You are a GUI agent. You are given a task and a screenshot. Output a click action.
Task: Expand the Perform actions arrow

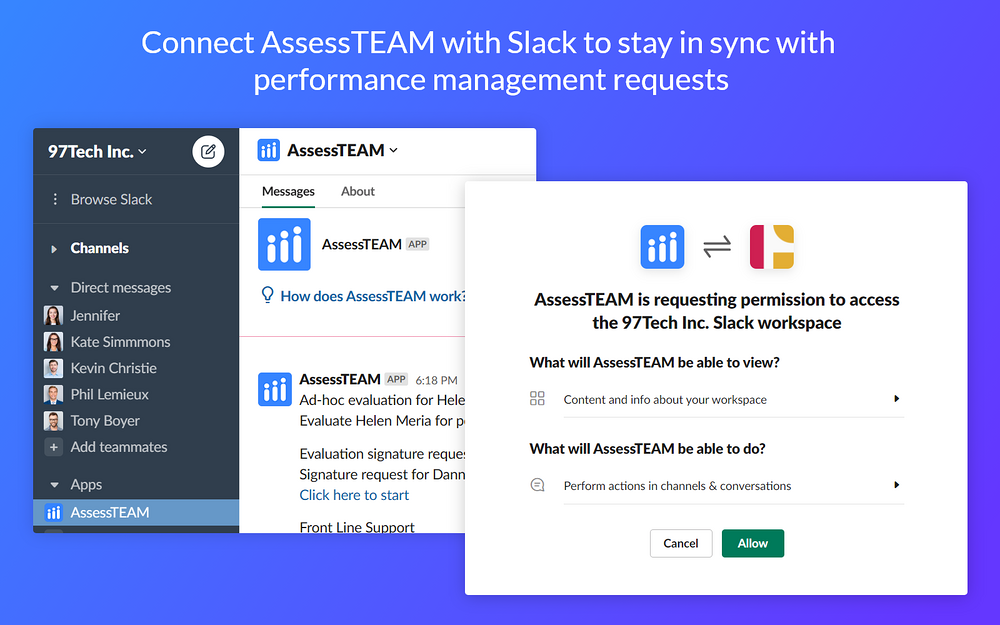[x=896, y=485]
